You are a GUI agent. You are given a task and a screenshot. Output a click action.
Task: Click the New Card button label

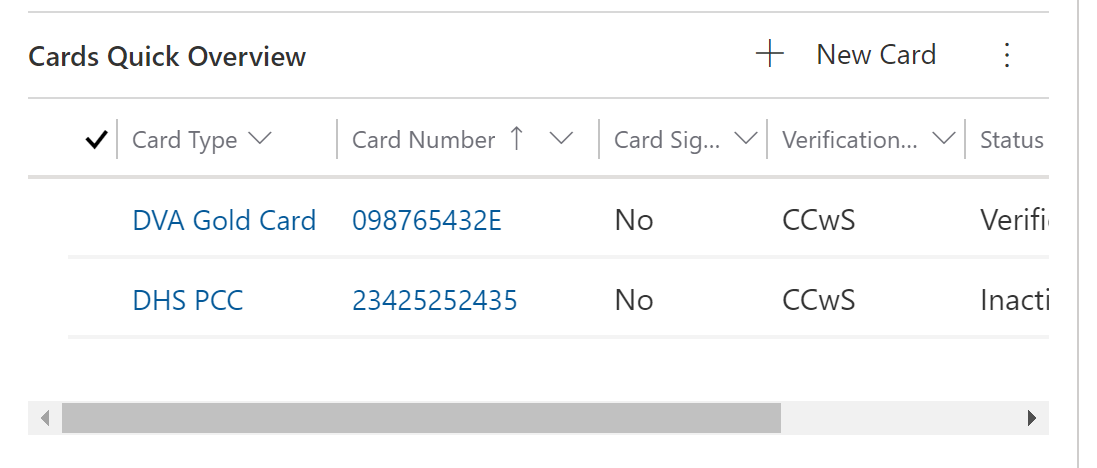[876, 55]
